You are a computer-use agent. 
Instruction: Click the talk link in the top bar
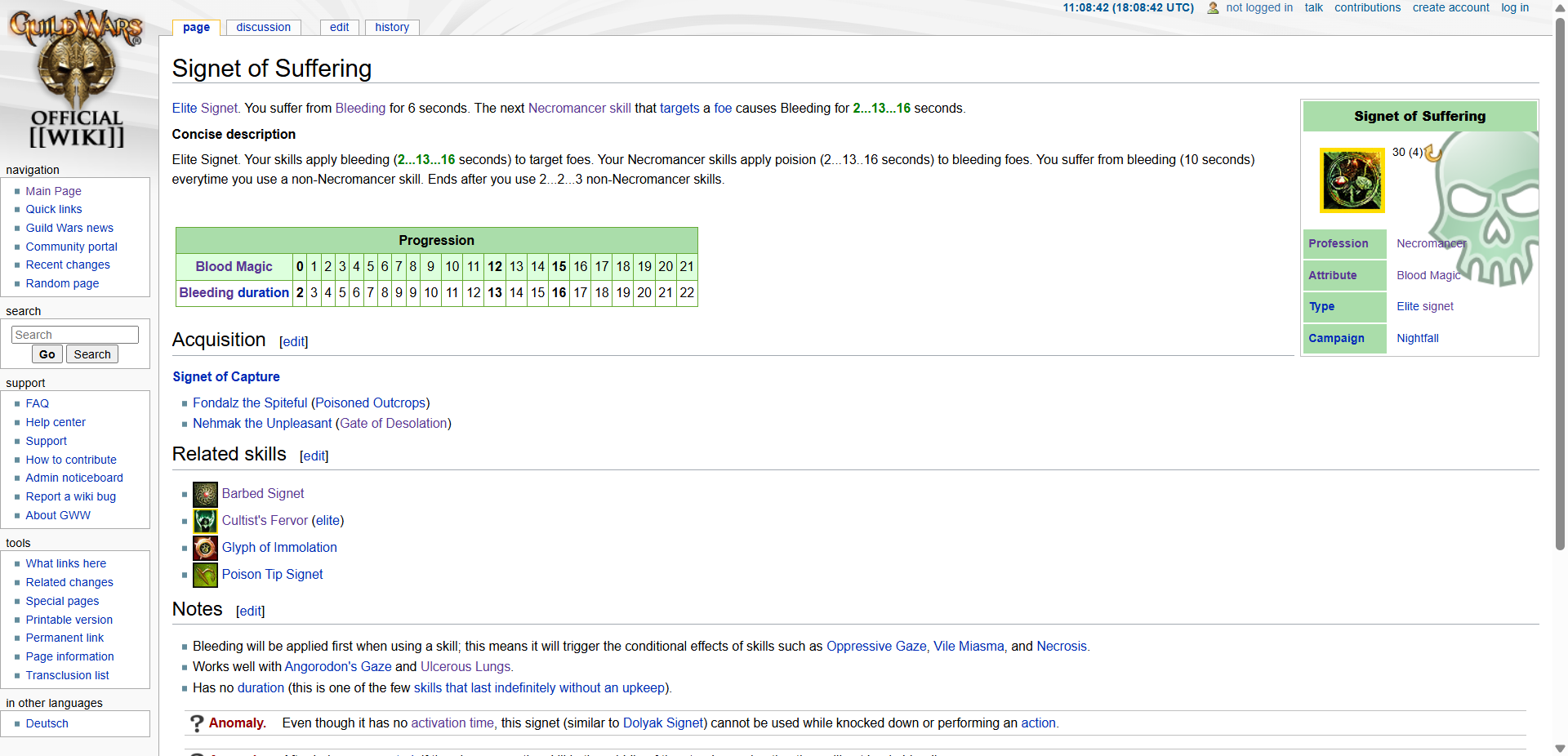1313,7
